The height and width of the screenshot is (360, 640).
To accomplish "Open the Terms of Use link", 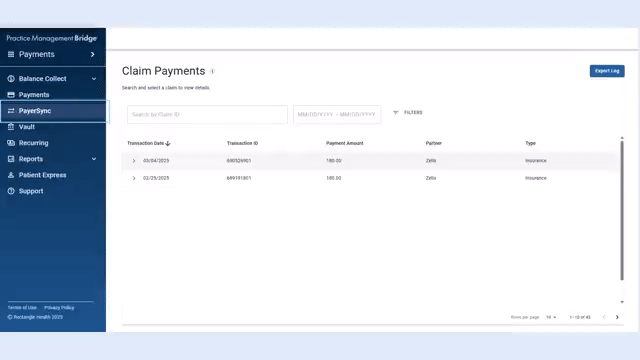I will tap(22, 308).
